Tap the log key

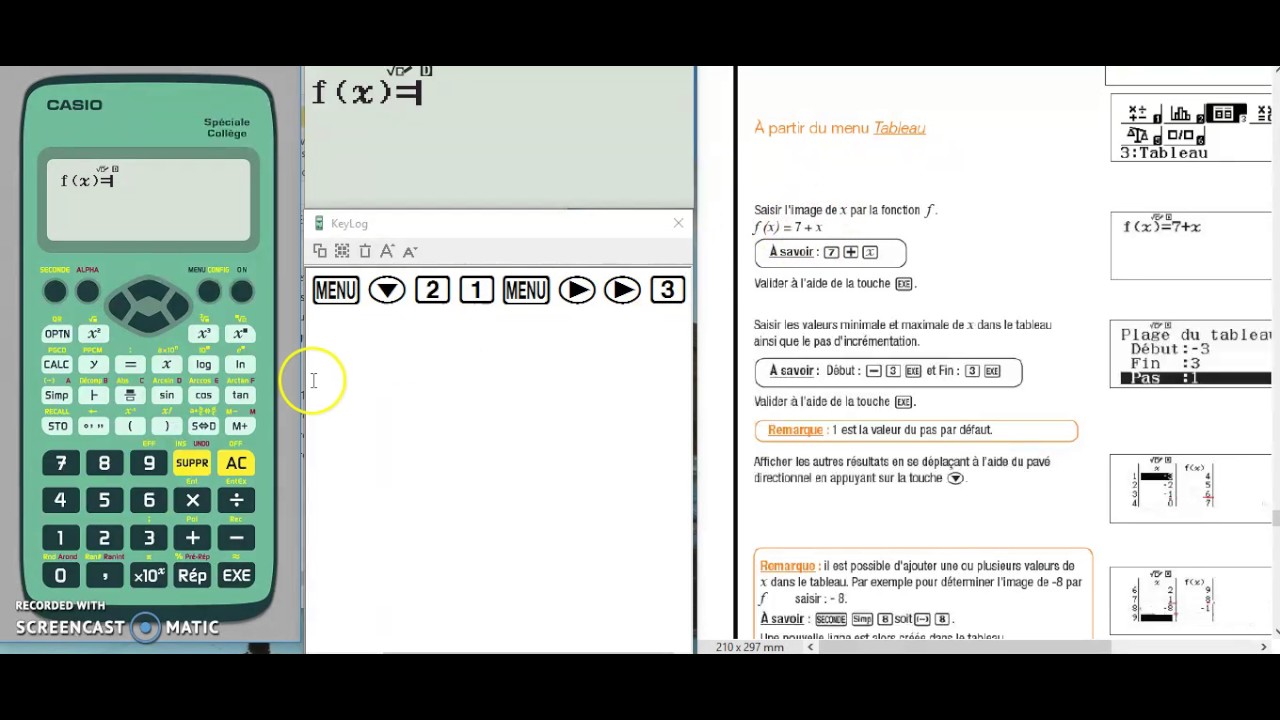tap(203, 365)
